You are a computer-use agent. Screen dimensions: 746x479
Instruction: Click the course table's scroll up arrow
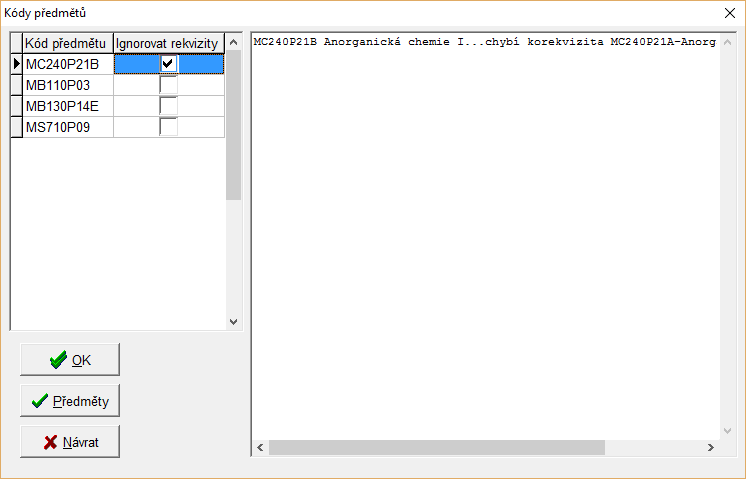click(233, 42)
